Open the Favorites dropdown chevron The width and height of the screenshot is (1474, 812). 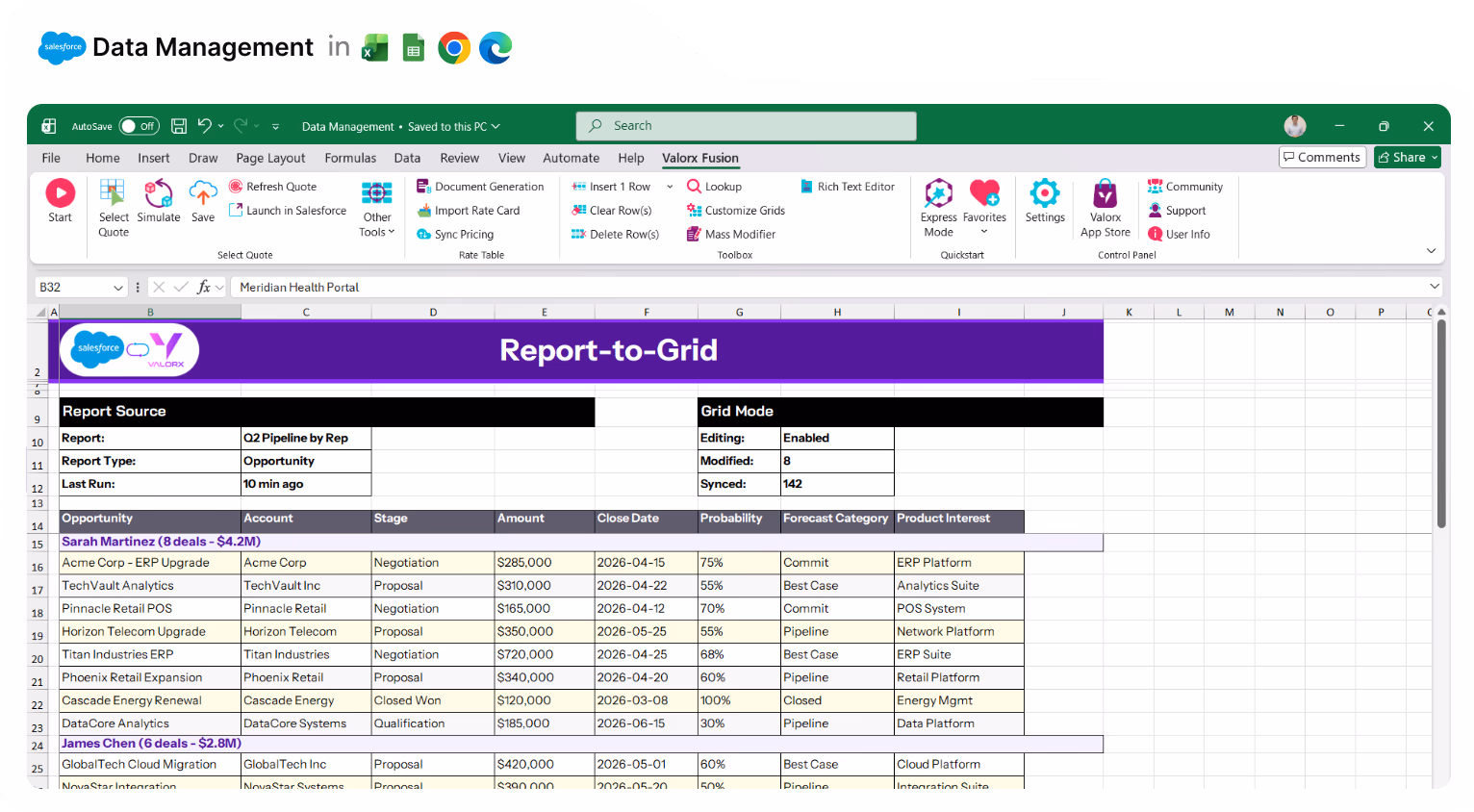tap(984, 229)
